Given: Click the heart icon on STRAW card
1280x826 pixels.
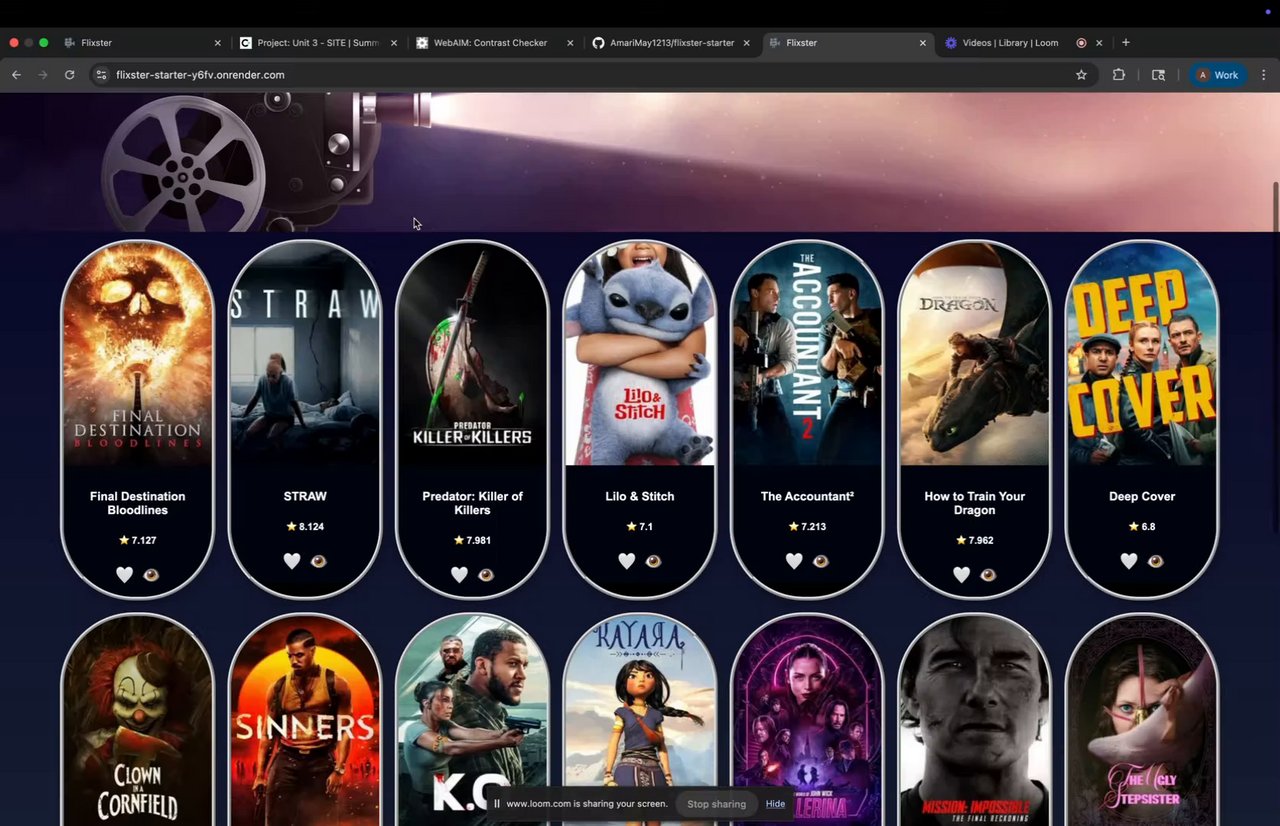Looking at the screenshot, I should pyautogui.click(x=291, y=561).
